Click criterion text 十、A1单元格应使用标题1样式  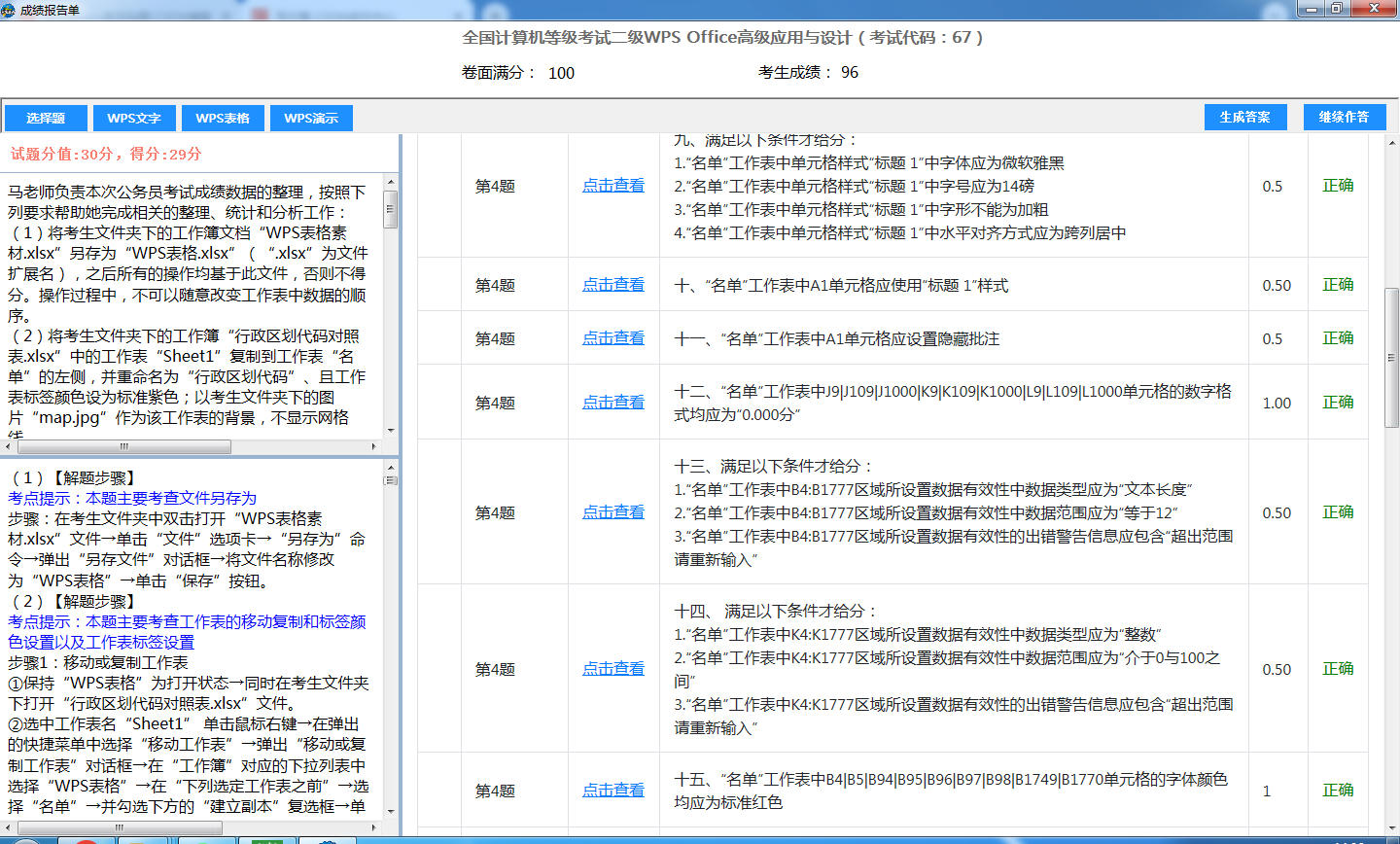(841, 285)
